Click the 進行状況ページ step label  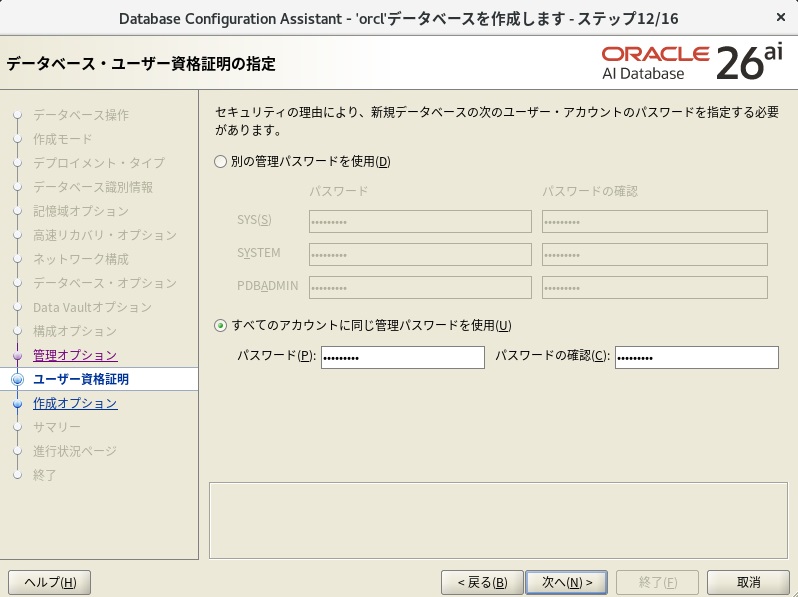75,451
